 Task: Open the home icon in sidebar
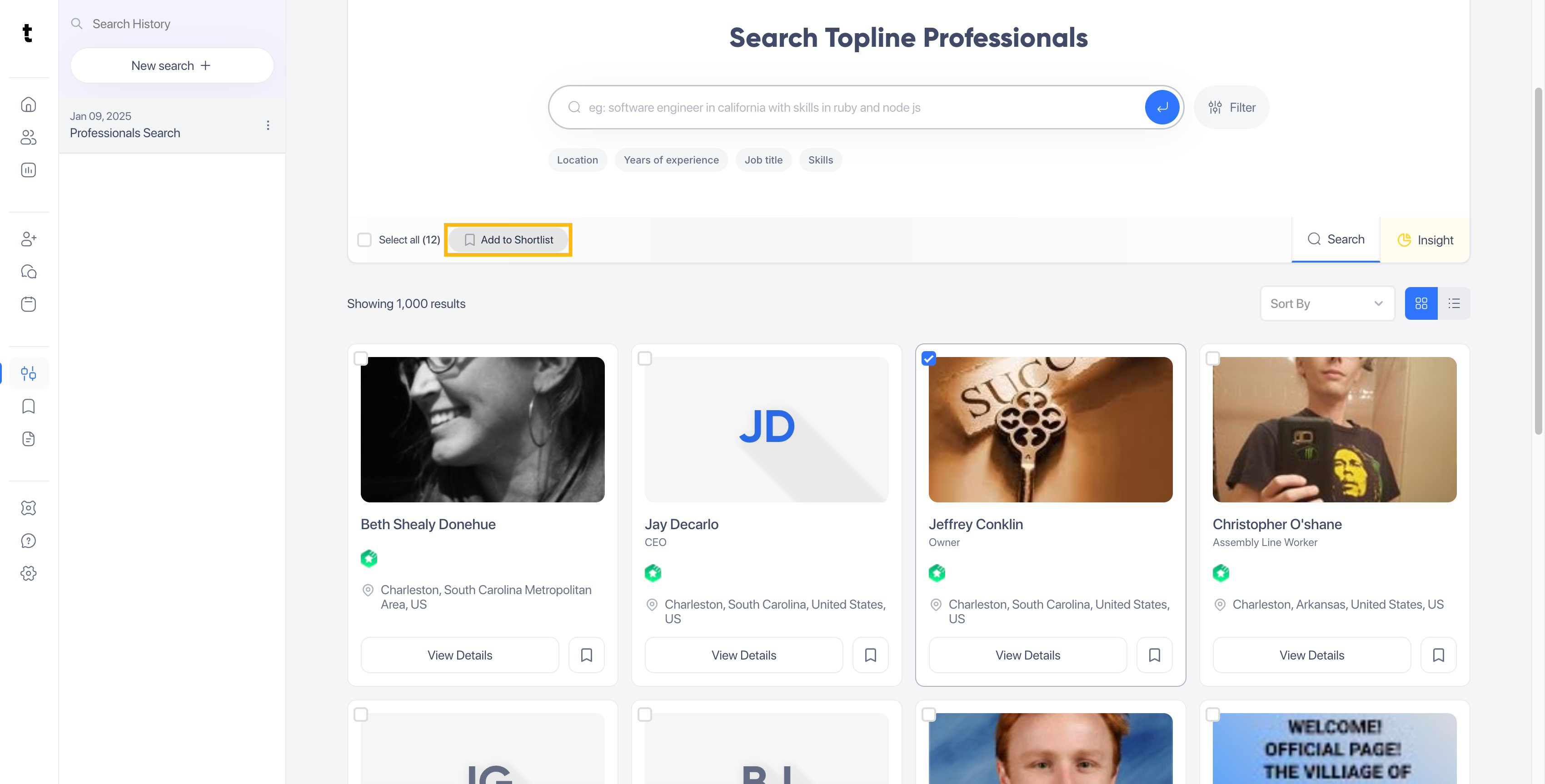[28, 105]
